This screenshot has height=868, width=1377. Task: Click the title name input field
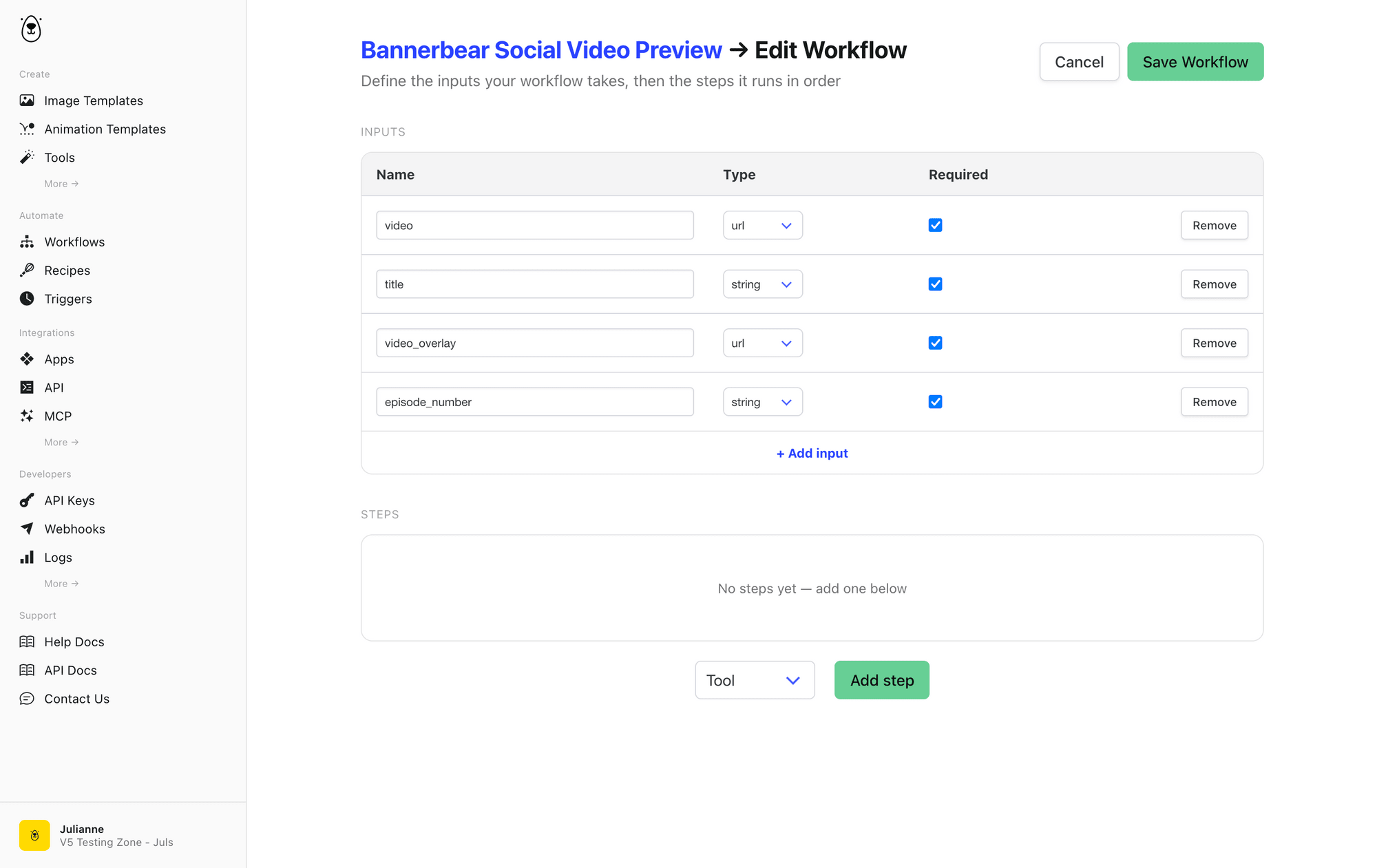click(534, 284)
